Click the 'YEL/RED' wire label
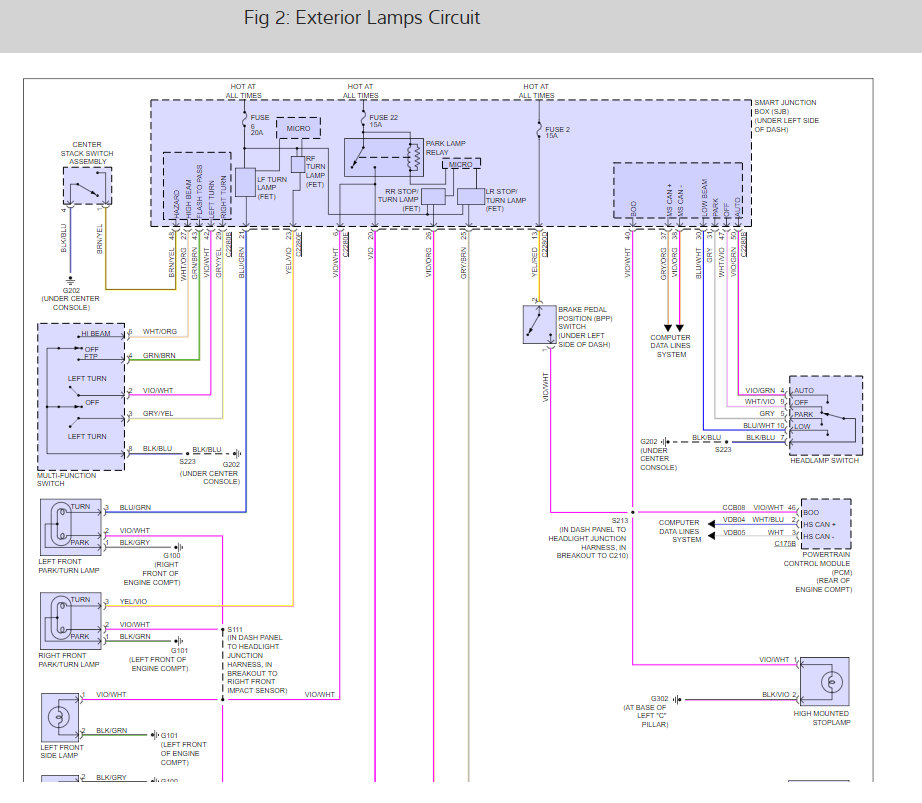The width and height of the screenshot is (922, 803). (535, 262)
